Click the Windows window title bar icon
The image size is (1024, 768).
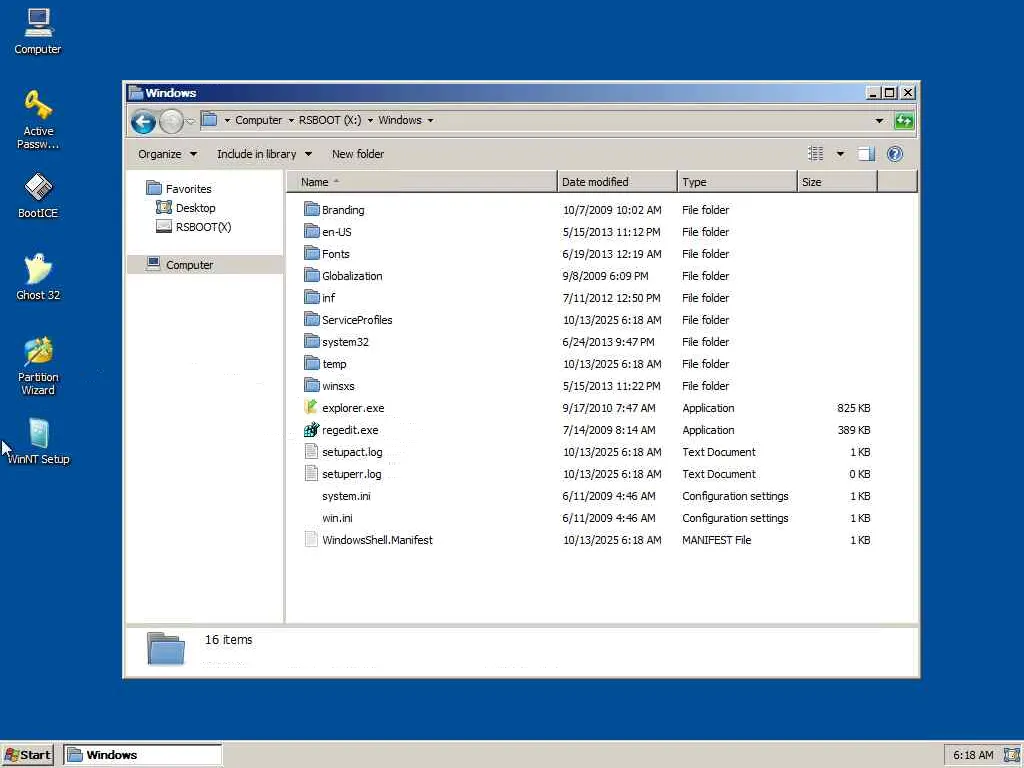pos(136,92)
